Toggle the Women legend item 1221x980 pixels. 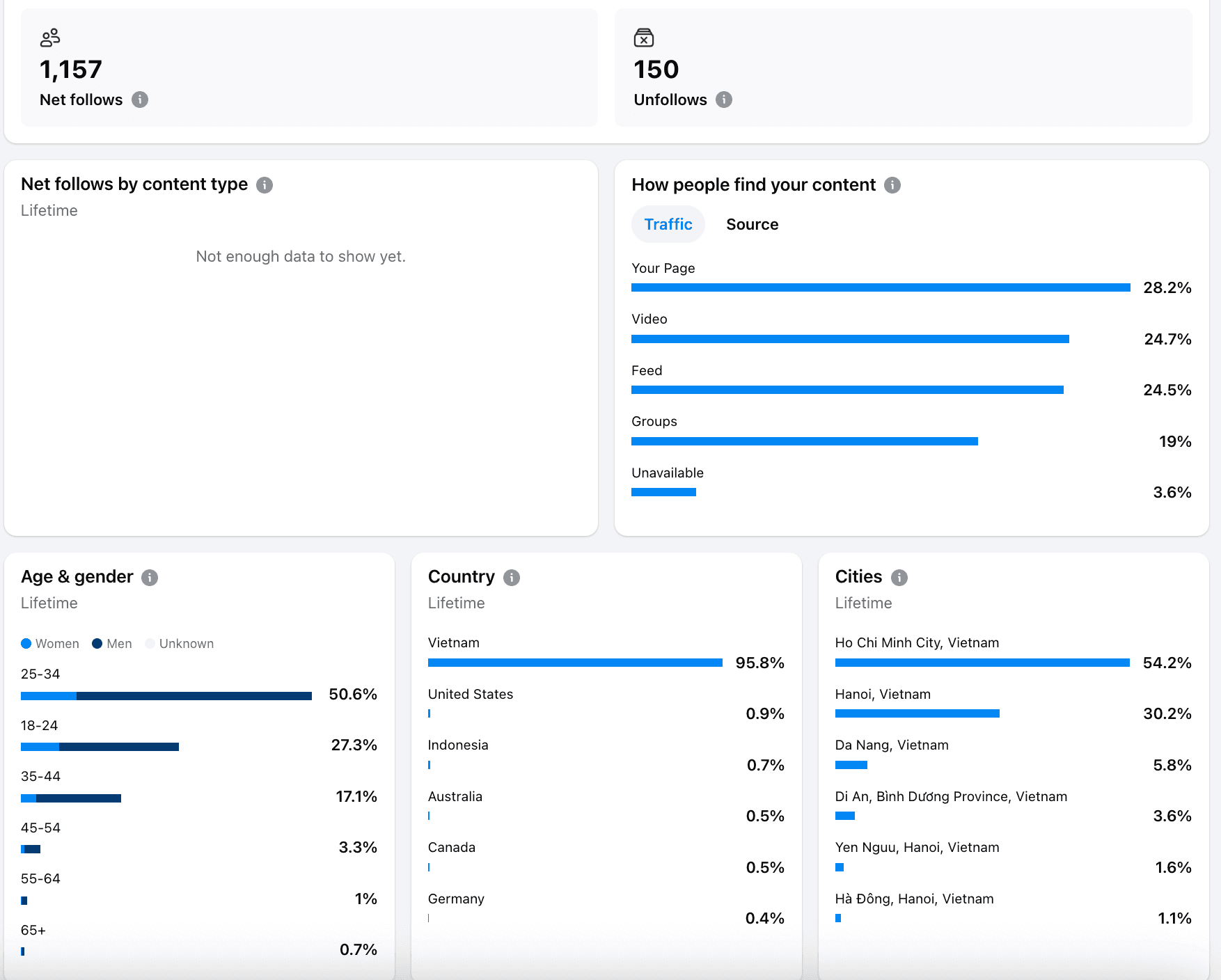point(50,643)
